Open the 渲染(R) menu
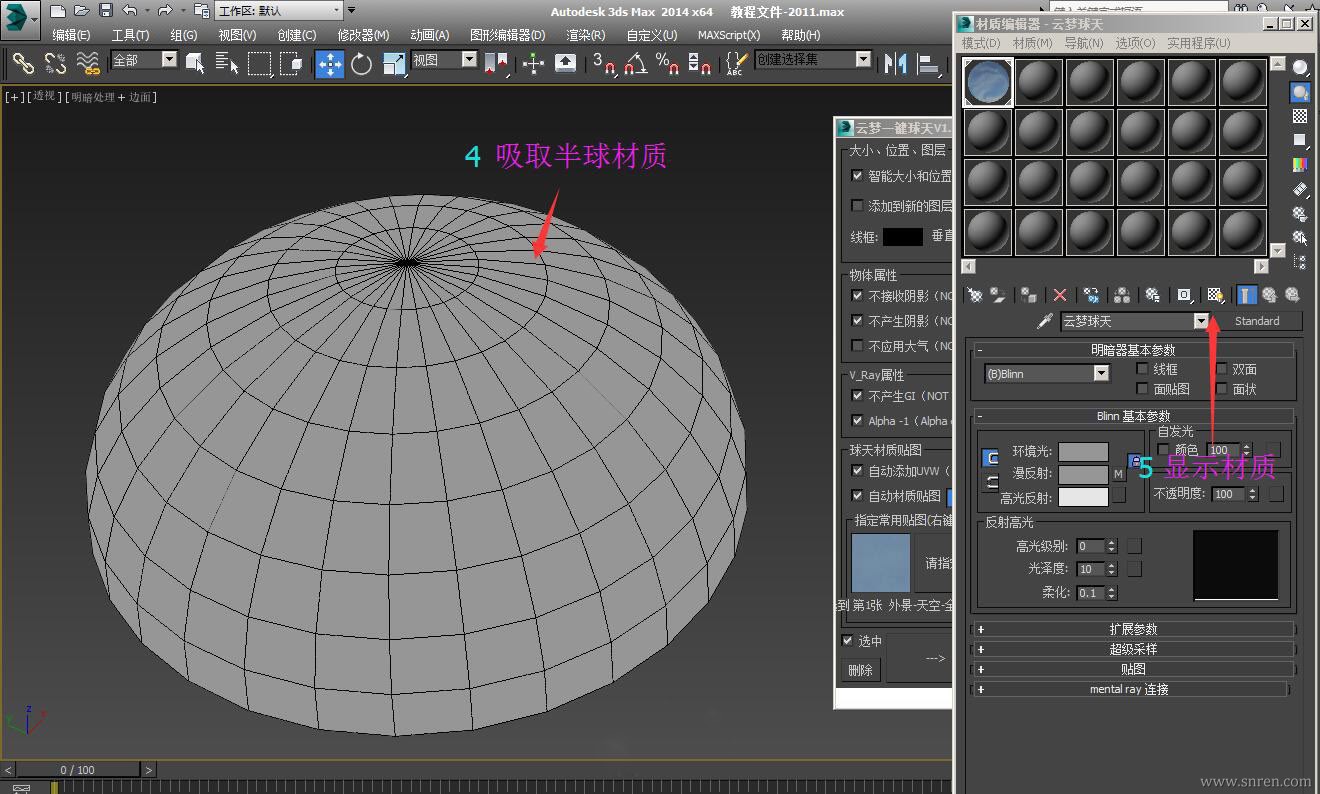Screen dimensions: 1320x794 (585, 35)
